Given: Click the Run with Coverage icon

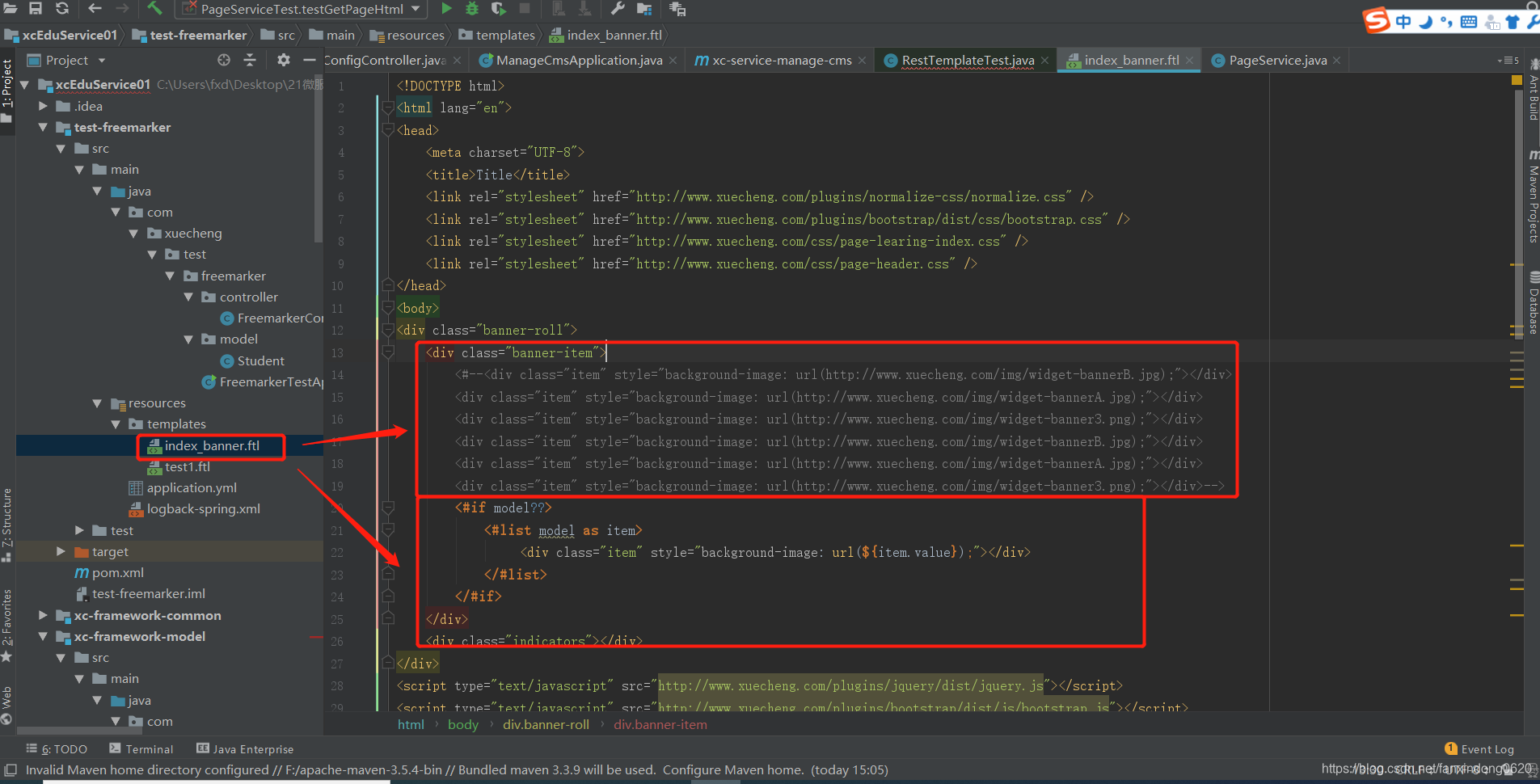Looking at the screenshot, I should 498,8.
